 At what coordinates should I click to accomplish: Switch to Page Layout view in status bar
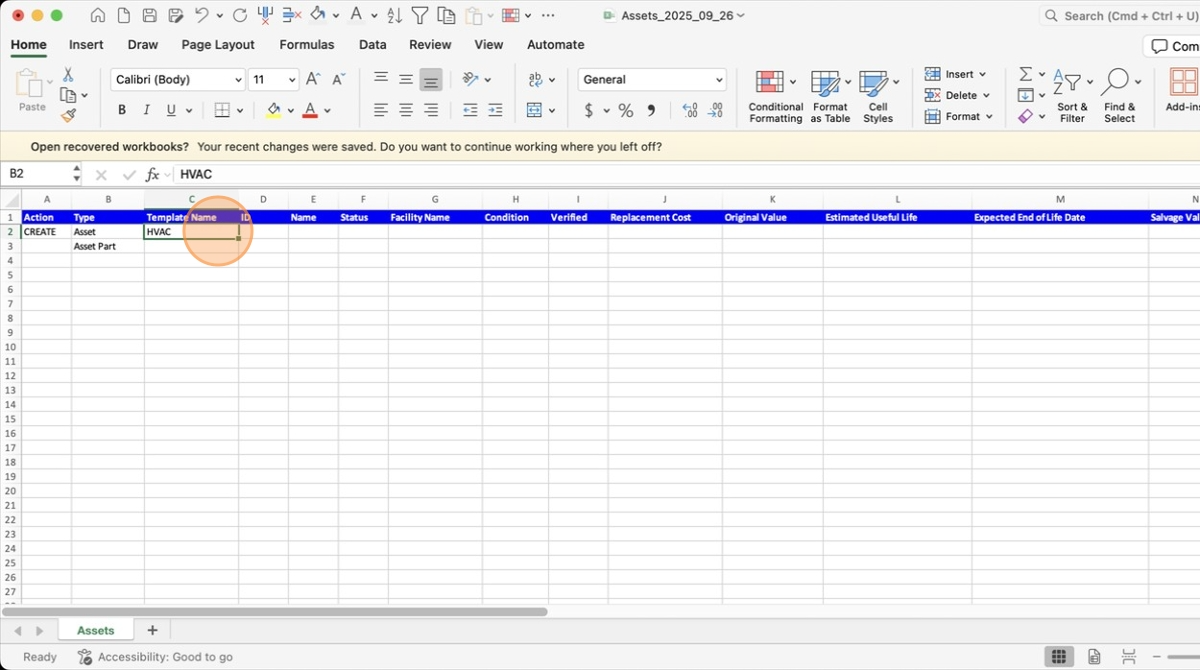click(1094, 657)
